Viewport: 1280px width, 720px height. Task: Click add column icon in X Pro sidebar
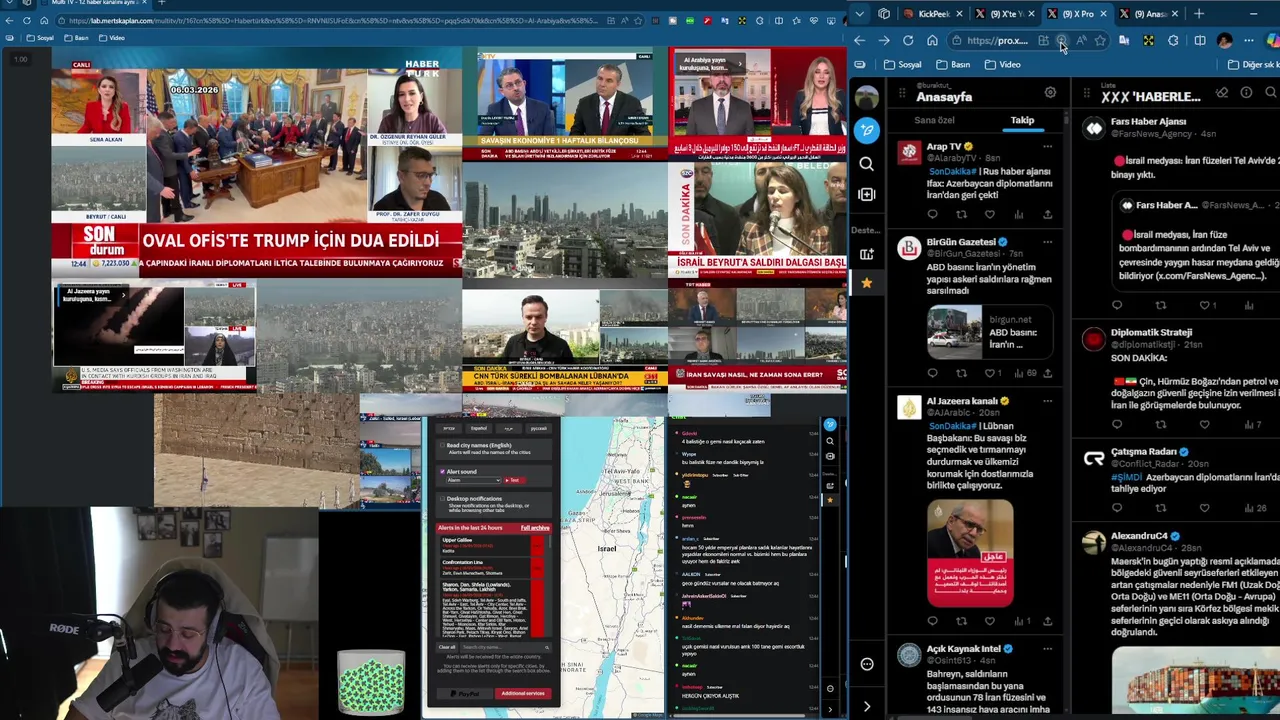[867, 194]
